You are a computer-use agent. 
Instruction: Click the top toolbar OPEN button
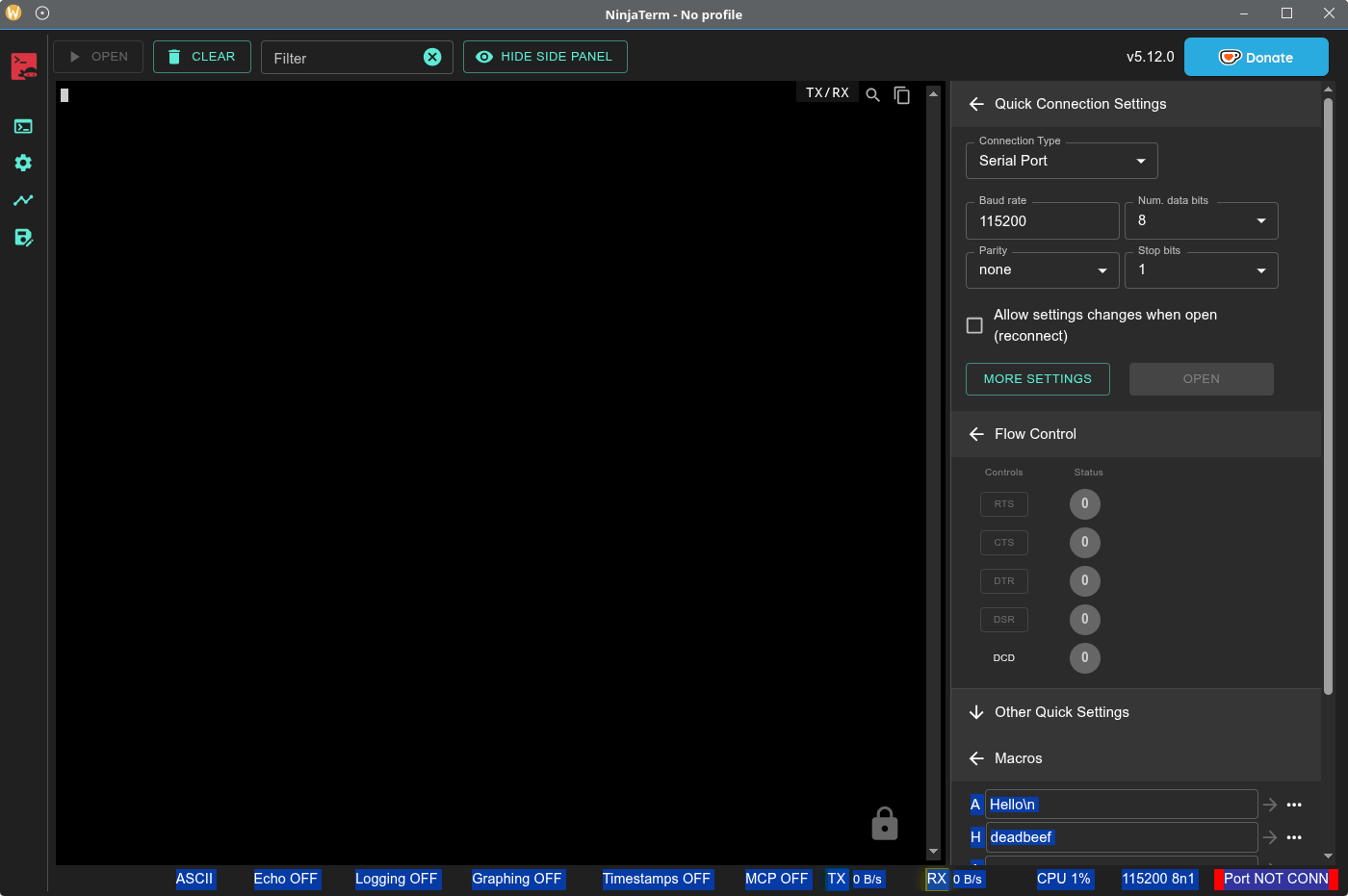(98, 57)
